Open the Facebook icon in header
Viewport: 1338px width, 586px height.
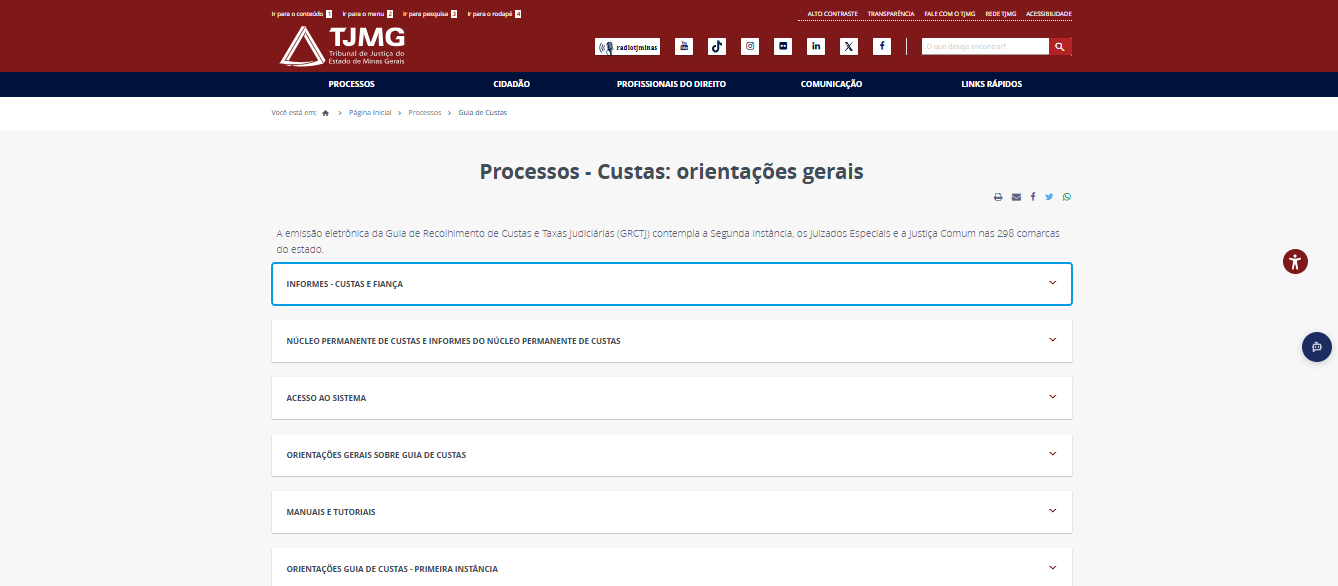(882, 46)
